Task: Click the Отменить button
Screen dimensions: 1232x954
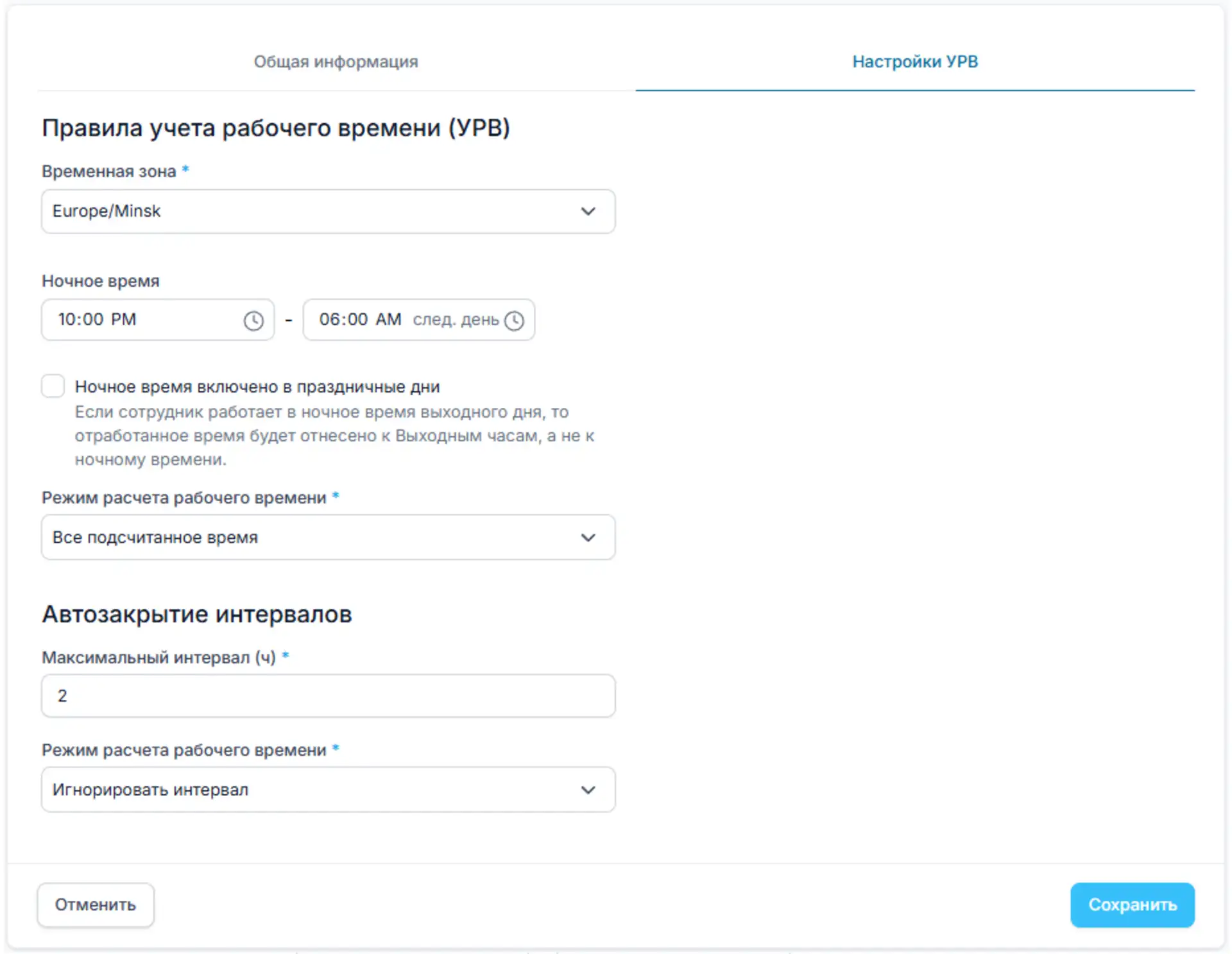Action: click(95, 905)
